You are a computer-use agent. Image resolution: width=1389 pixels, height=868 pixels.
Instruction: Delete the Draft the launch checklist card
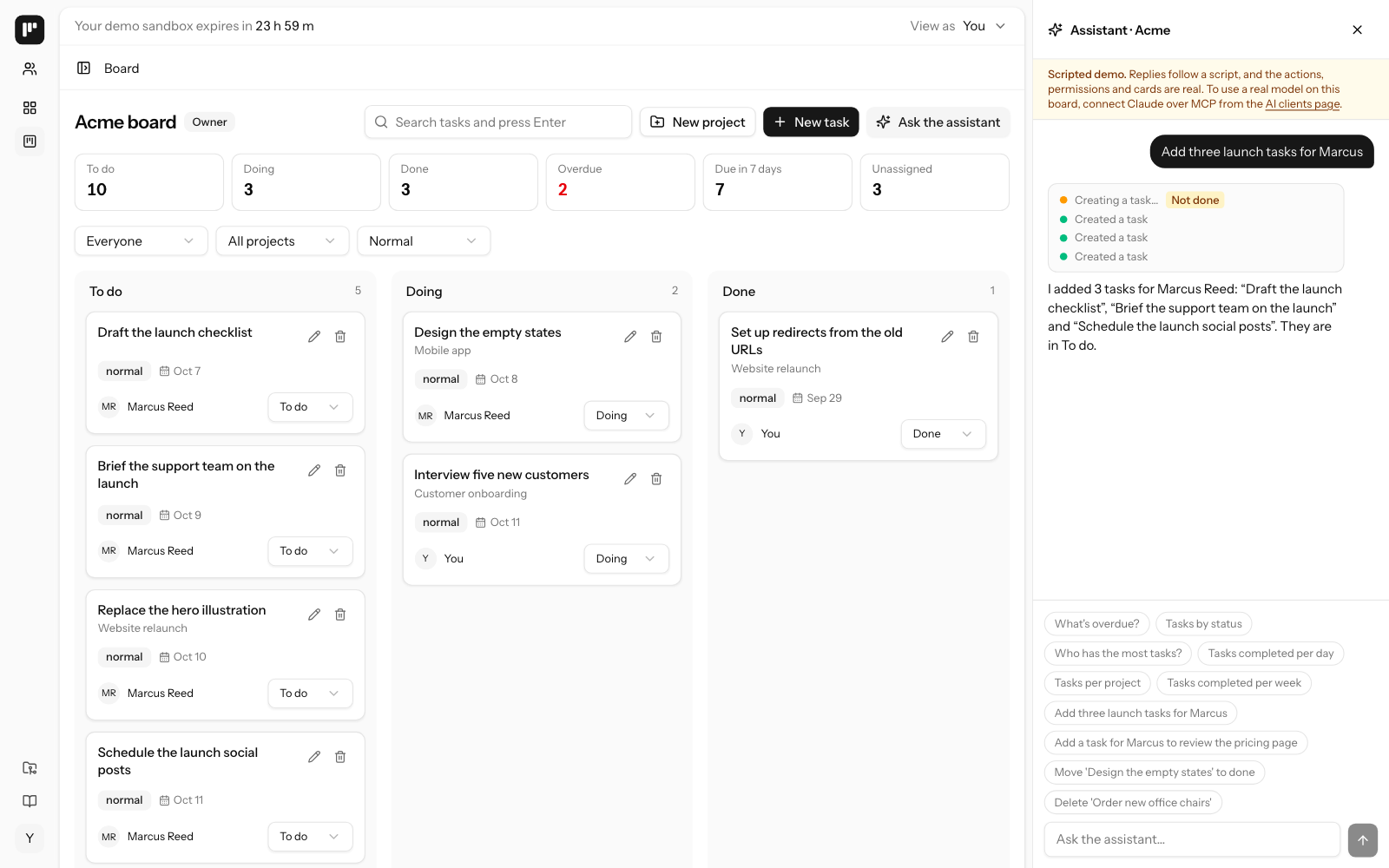coord(340,337)
